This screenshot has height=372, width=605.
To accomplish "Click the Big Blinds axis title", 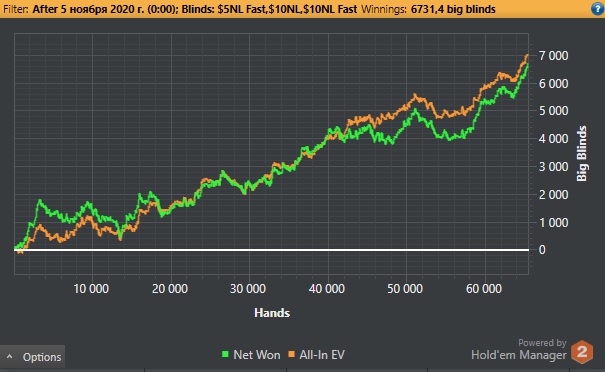I will (581, 154).
